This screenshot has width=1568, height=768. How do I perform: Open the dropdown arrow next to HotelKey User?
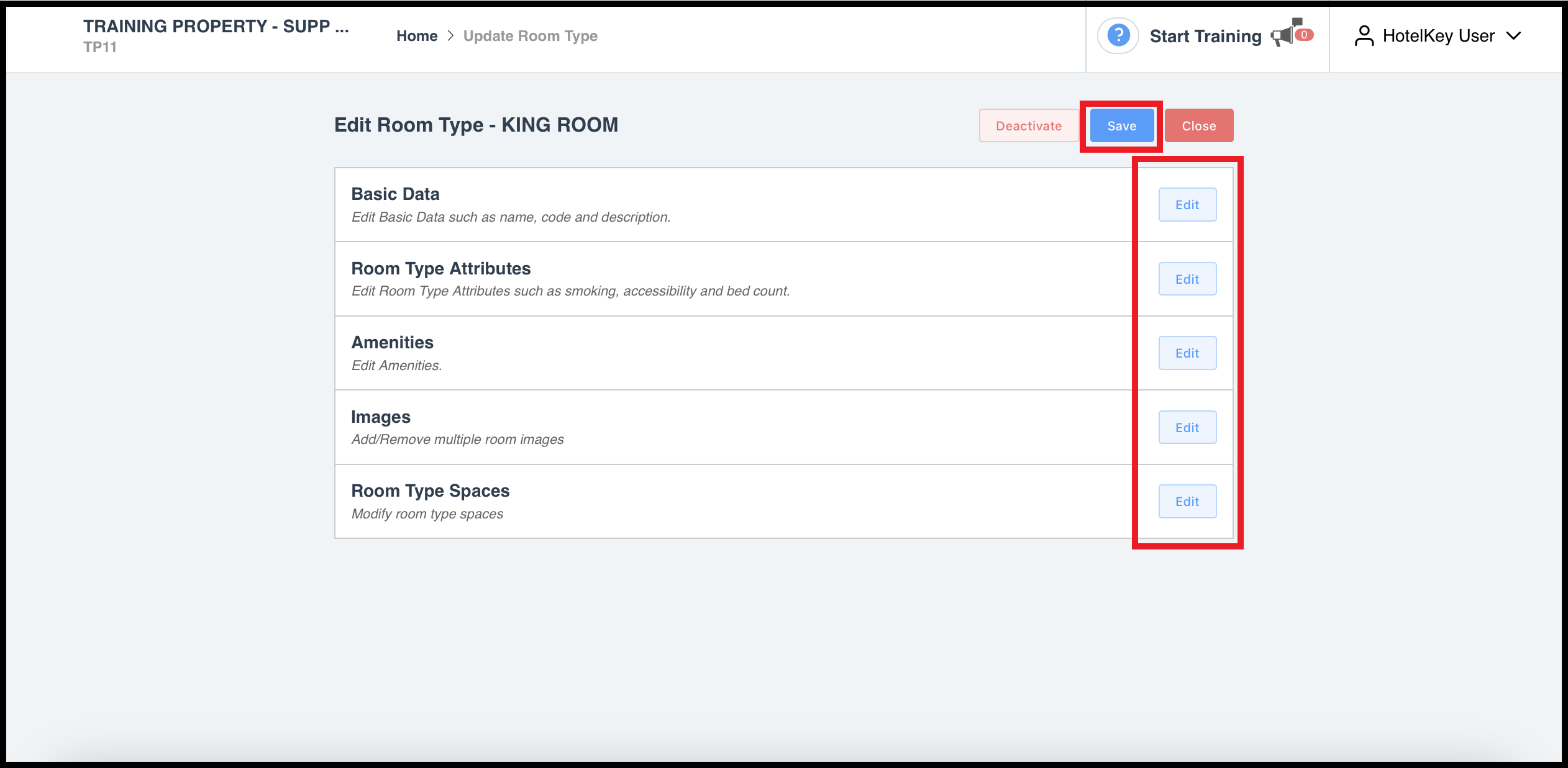1514,36
